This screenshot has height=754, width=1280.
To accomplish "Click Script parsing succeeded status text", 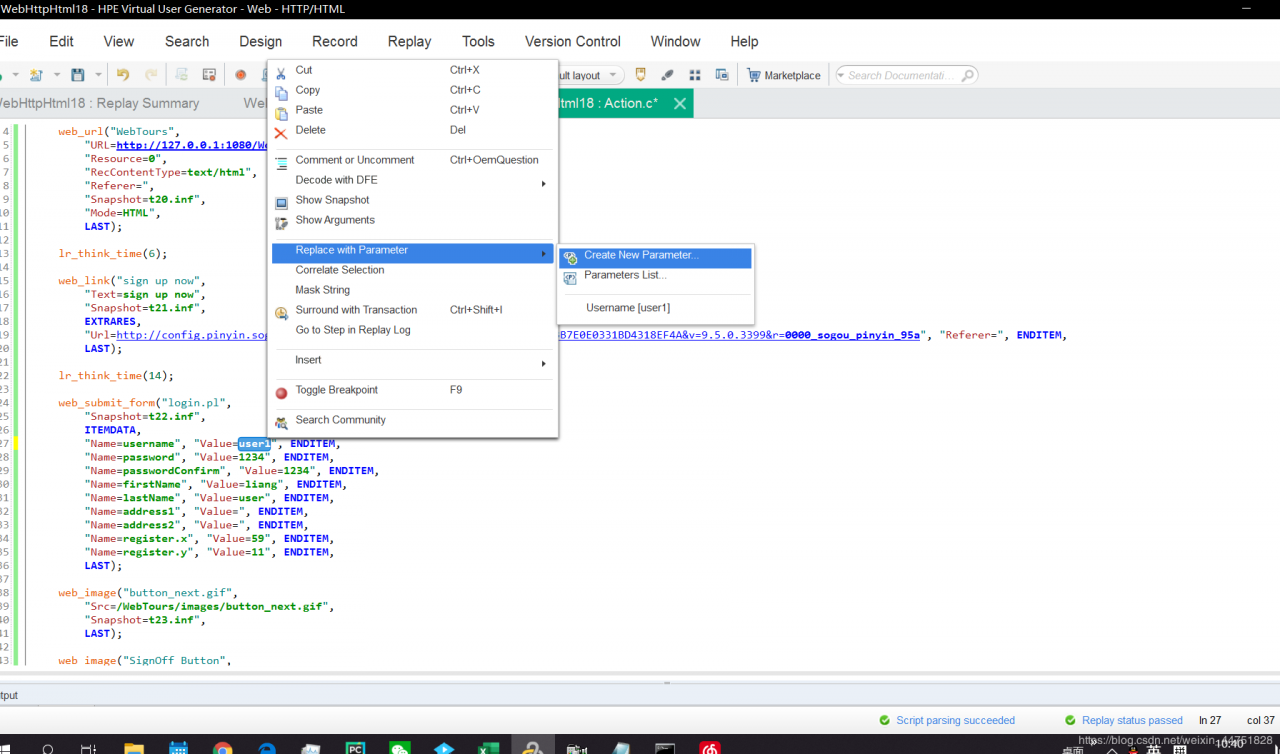I will pyautogui.click(x=955, y=720).
